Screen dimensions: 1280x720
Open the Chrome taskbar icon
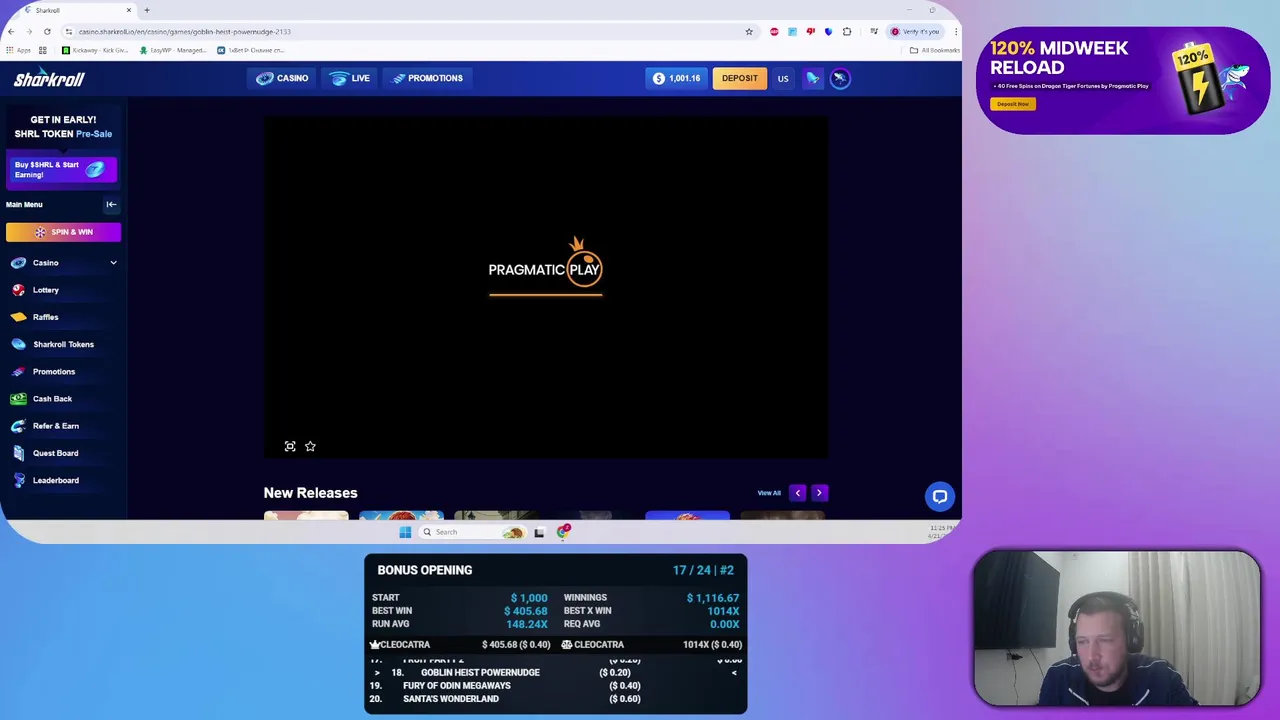click(563, 531)
